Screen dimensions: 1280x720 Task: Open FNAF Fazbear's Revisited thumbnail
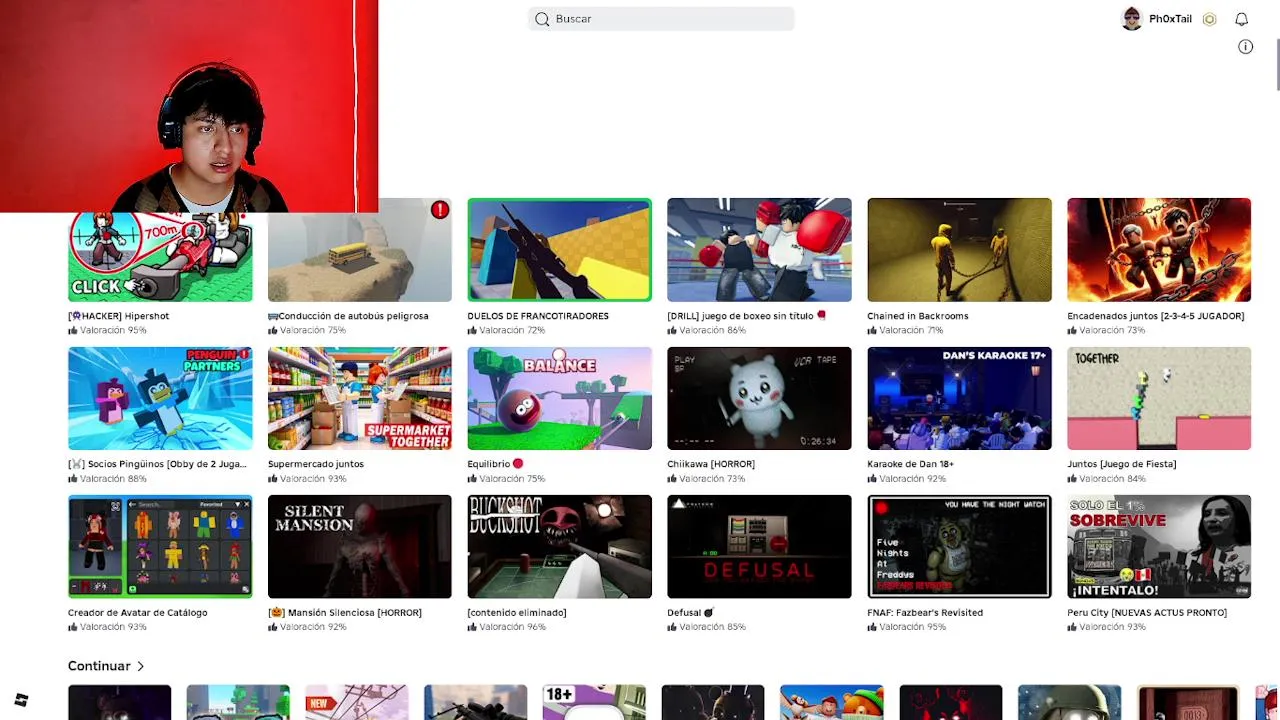click(959, 546)
